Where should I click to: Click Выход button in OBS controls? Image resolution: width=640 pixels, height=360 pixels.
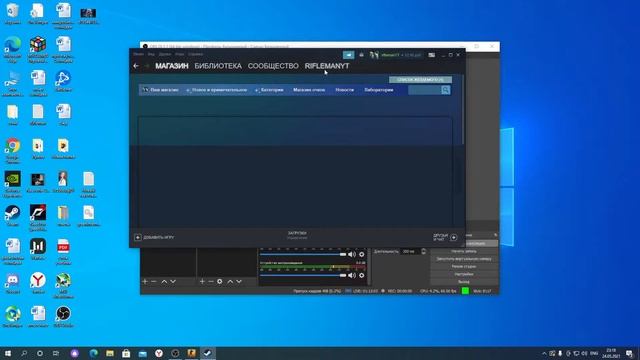point(464,282)
